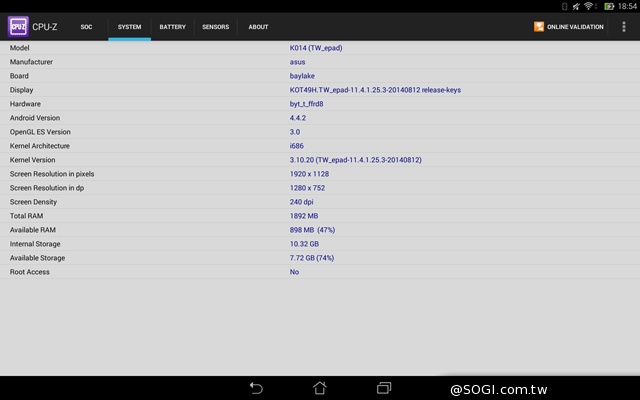Select the Model row label

click(x=20, y=48)
